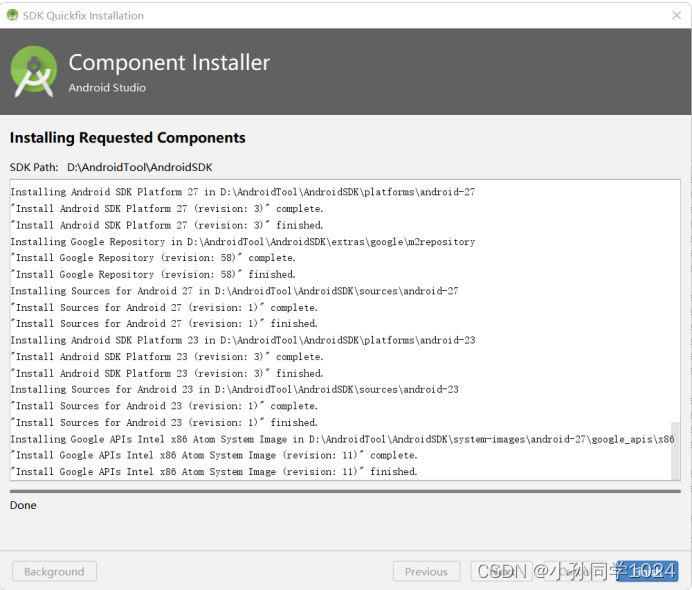Click the Next button

point(501,571)
